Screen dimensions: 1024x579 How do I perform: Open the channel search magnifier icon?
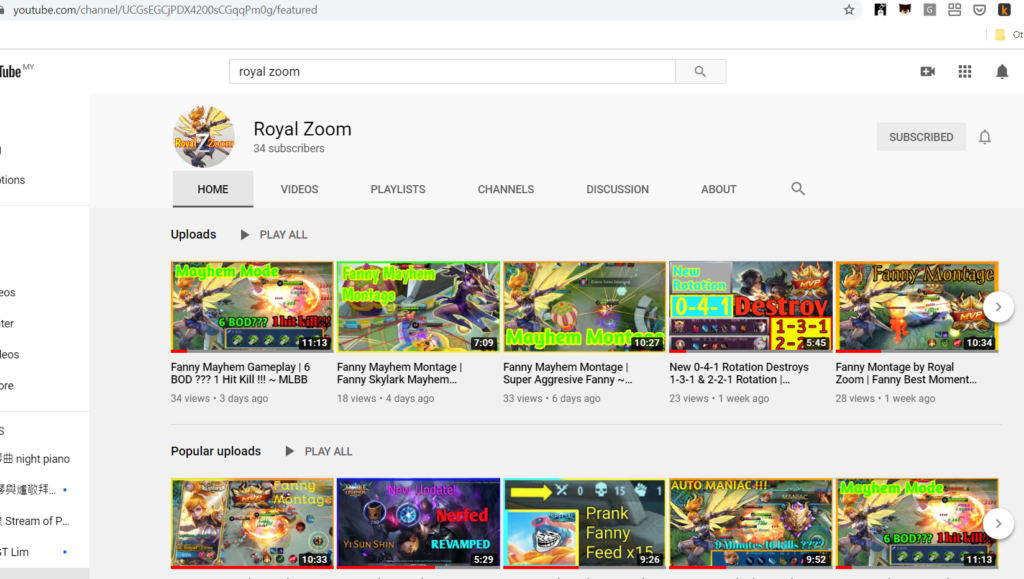point(797,189)
